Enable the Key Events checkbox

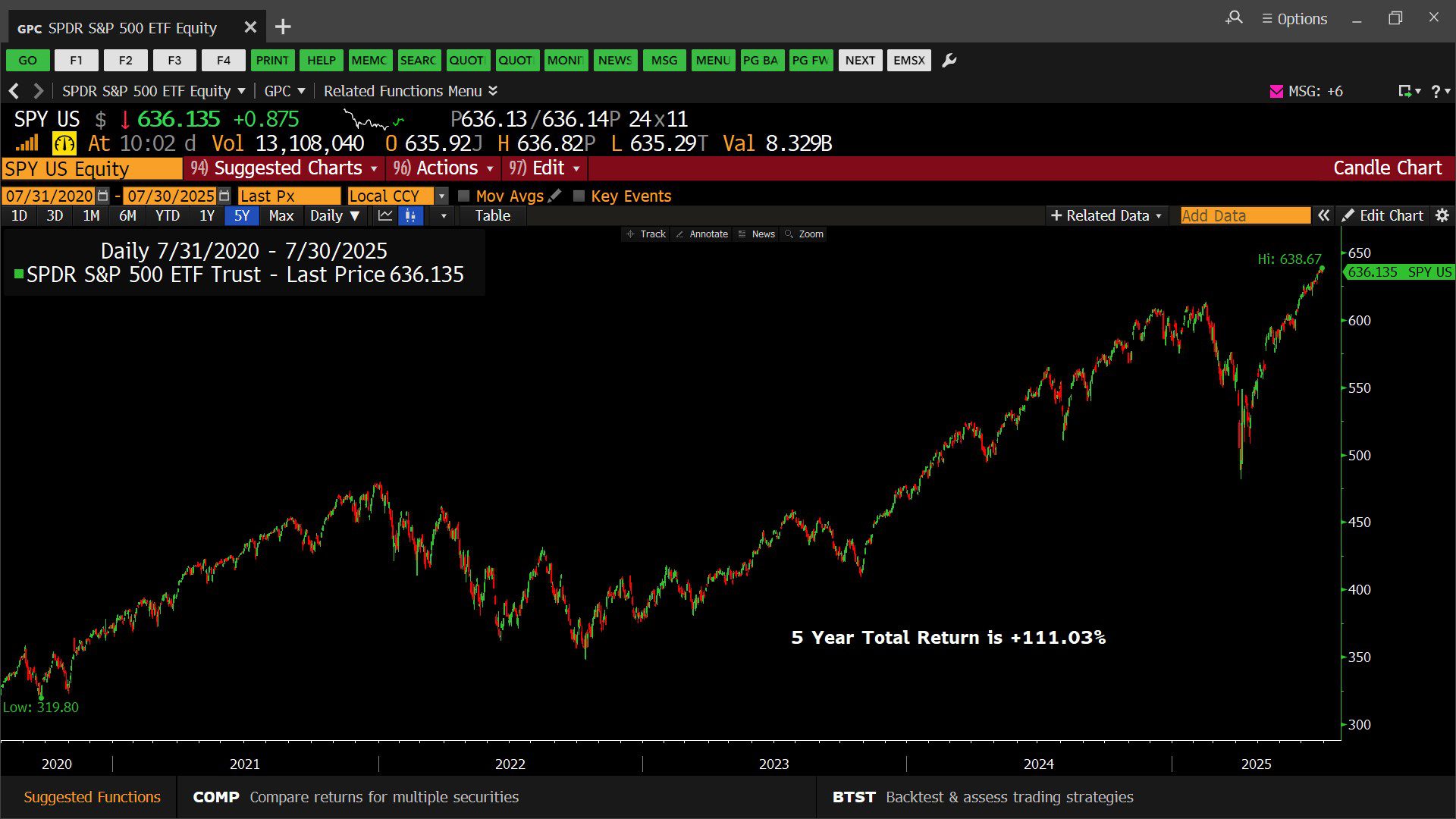click(x=579, y=196)
